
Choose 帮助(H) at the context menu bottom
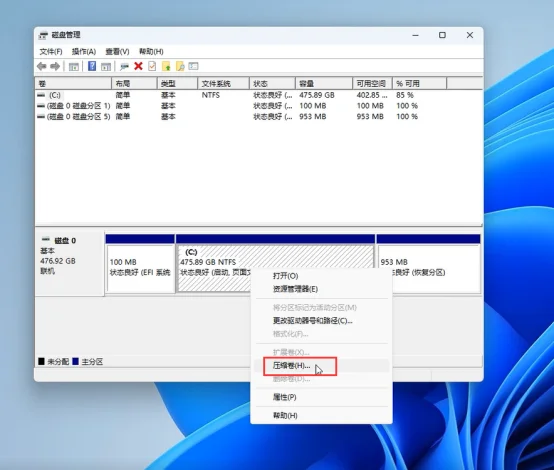coord(321,415)
